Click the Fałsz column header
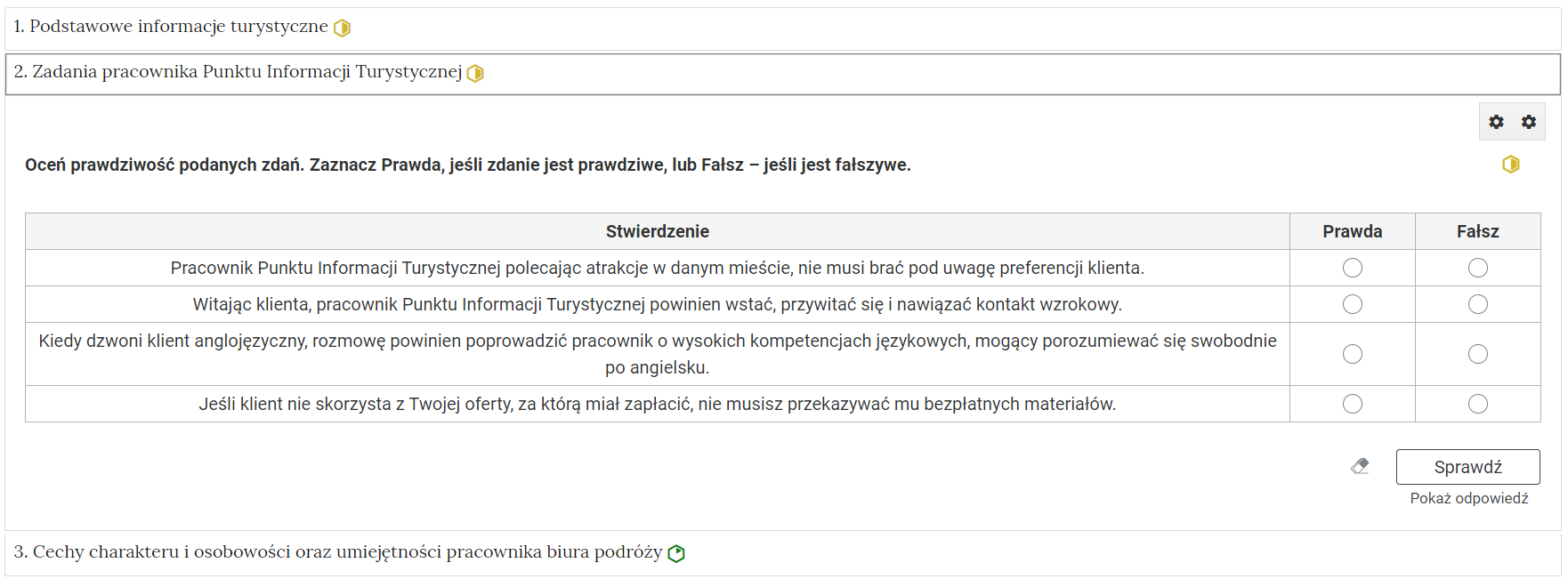 (1477, 230)
